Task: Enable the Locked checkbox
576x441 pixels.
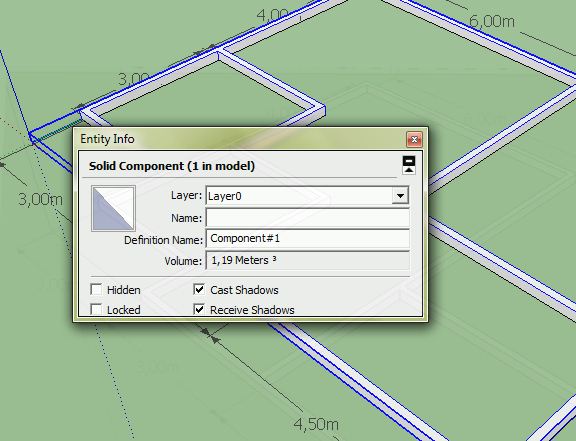Action: click(x=96, y=309)
